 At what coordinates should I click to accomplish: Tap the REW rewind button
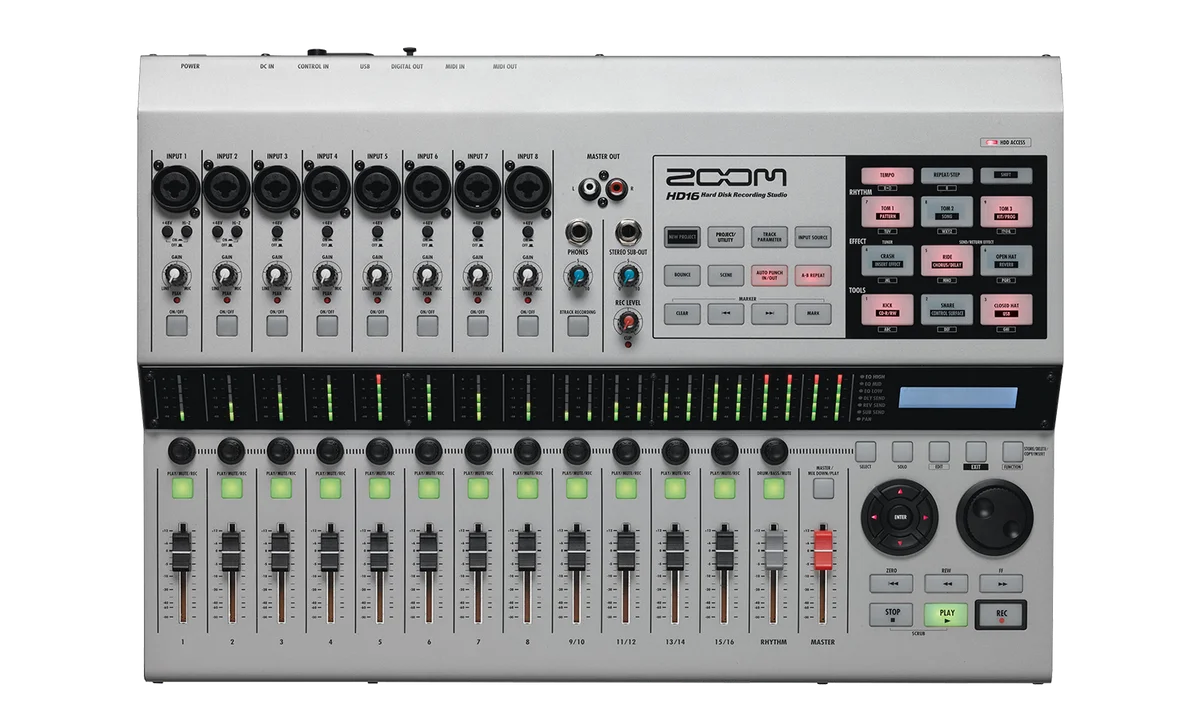pyautogui.click(x=946, y=584)
